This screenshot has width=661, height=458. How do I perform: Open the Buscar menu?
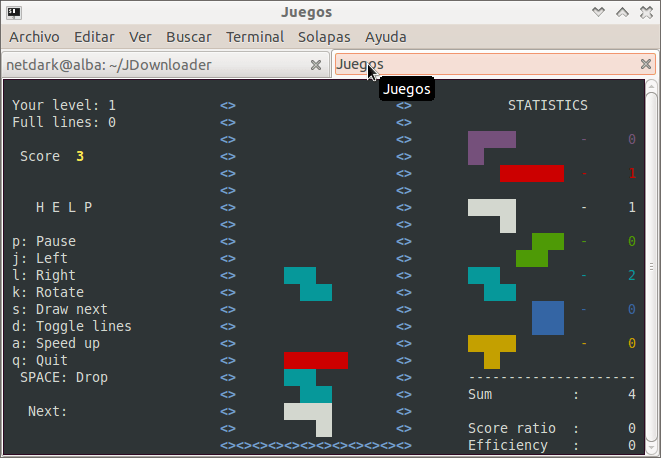(189, 37)
